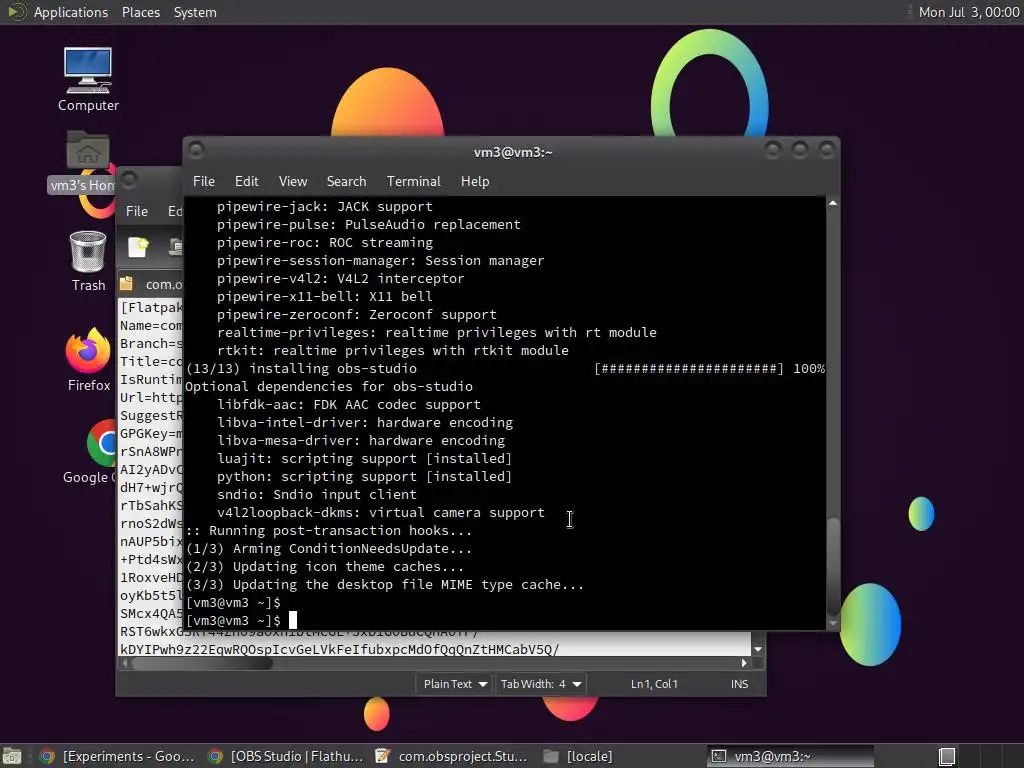Viewport: 1024px width, 768px height.
Task: Click the 'Optional dependencies for obs-studio' line
Action: click(329, 387)
